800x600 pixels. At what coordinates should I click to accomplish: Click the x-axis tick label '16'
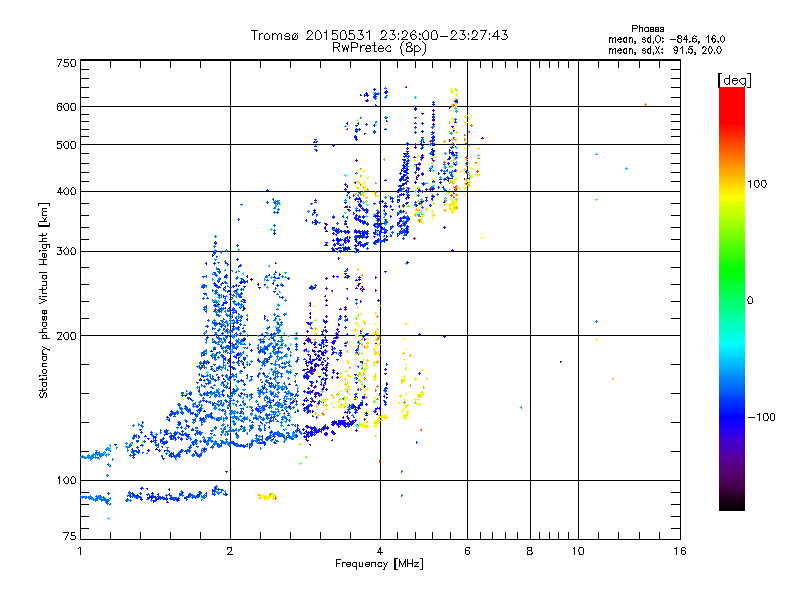point(680,551)
